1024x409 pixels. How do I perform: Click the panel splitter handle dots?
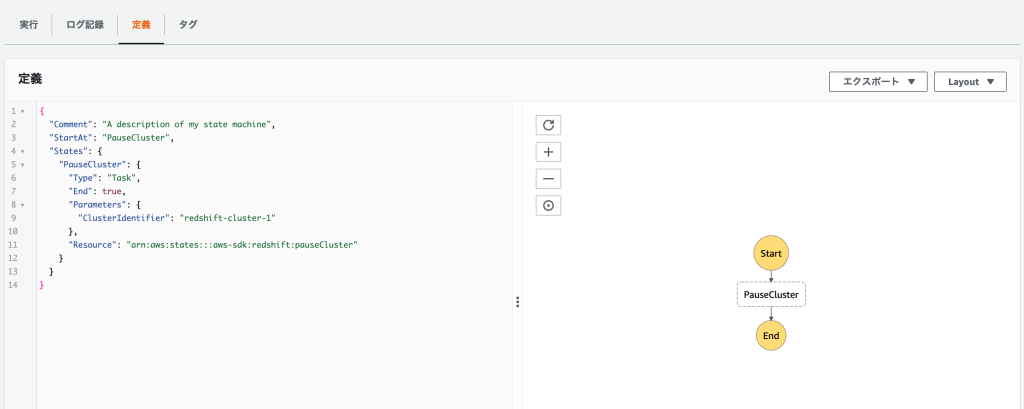point(517,302)
